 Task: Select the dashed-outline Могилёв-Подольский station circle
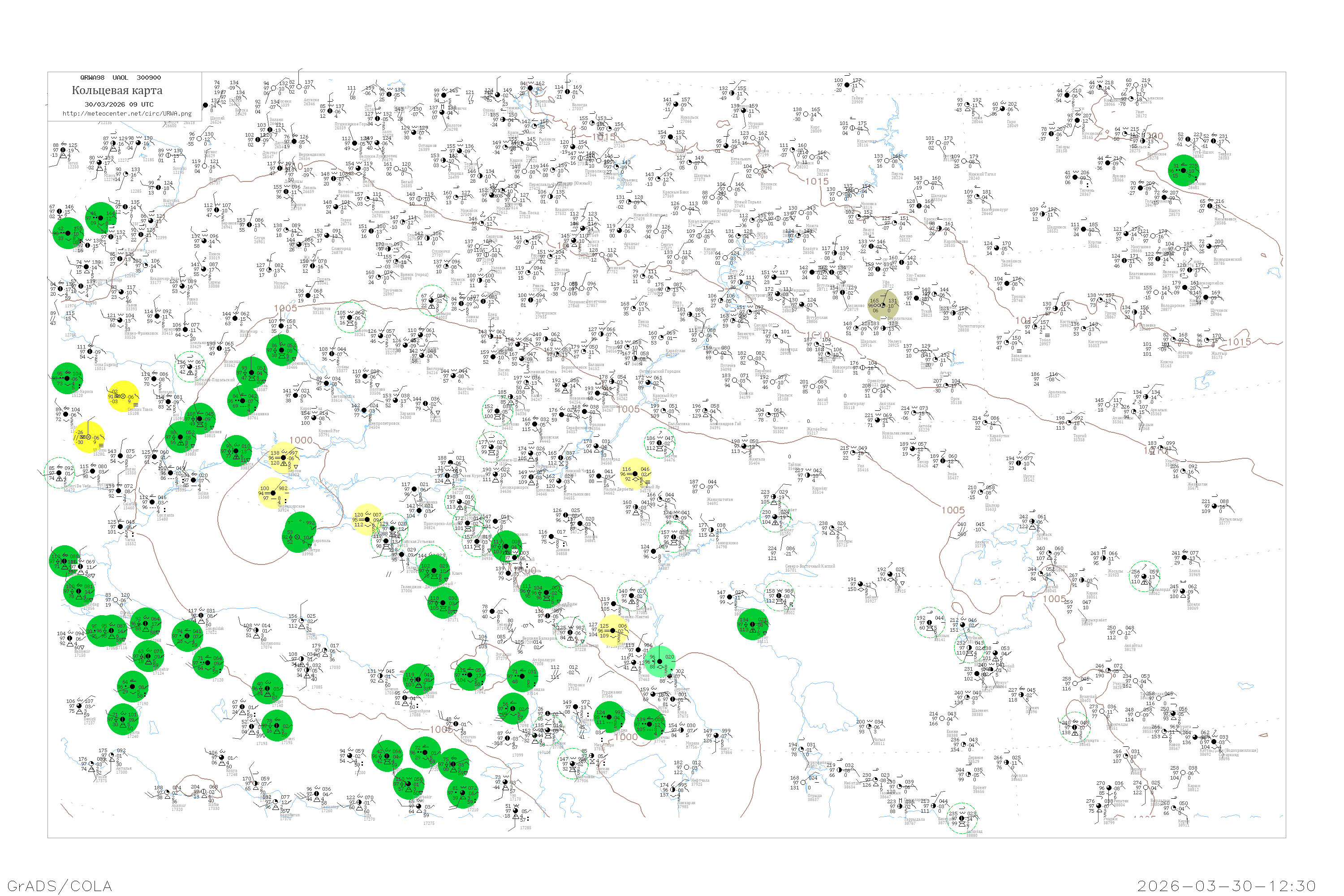coord(190,367)
